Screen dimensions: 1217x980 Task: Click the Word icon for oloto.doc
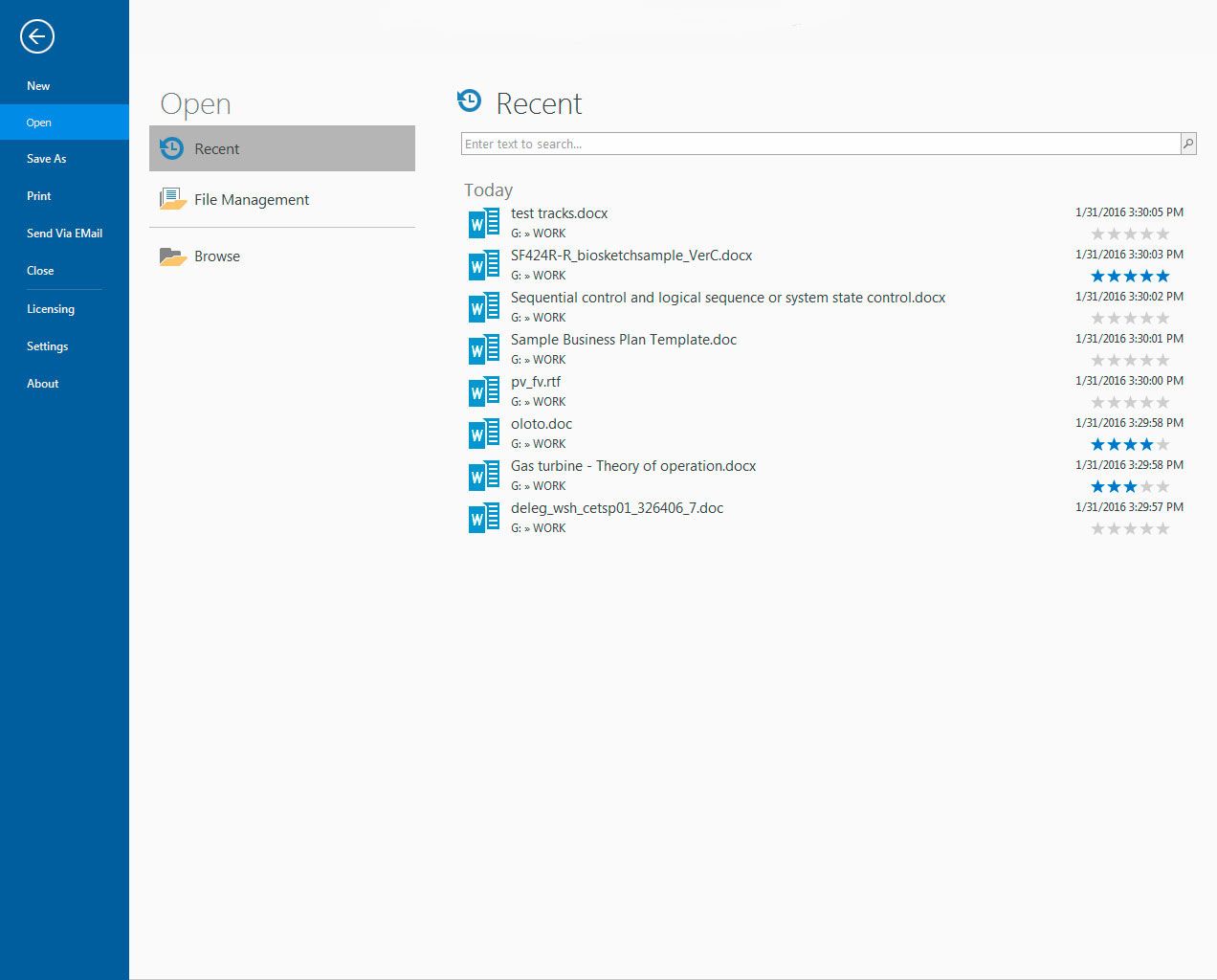click(x=483, y=434)
